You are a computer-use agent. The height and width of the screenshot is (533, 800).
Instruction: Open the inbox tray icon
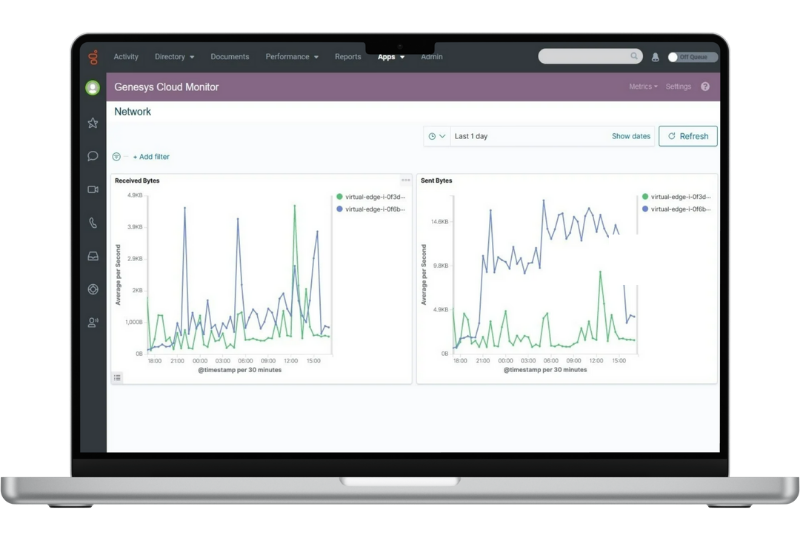(93, 256)
